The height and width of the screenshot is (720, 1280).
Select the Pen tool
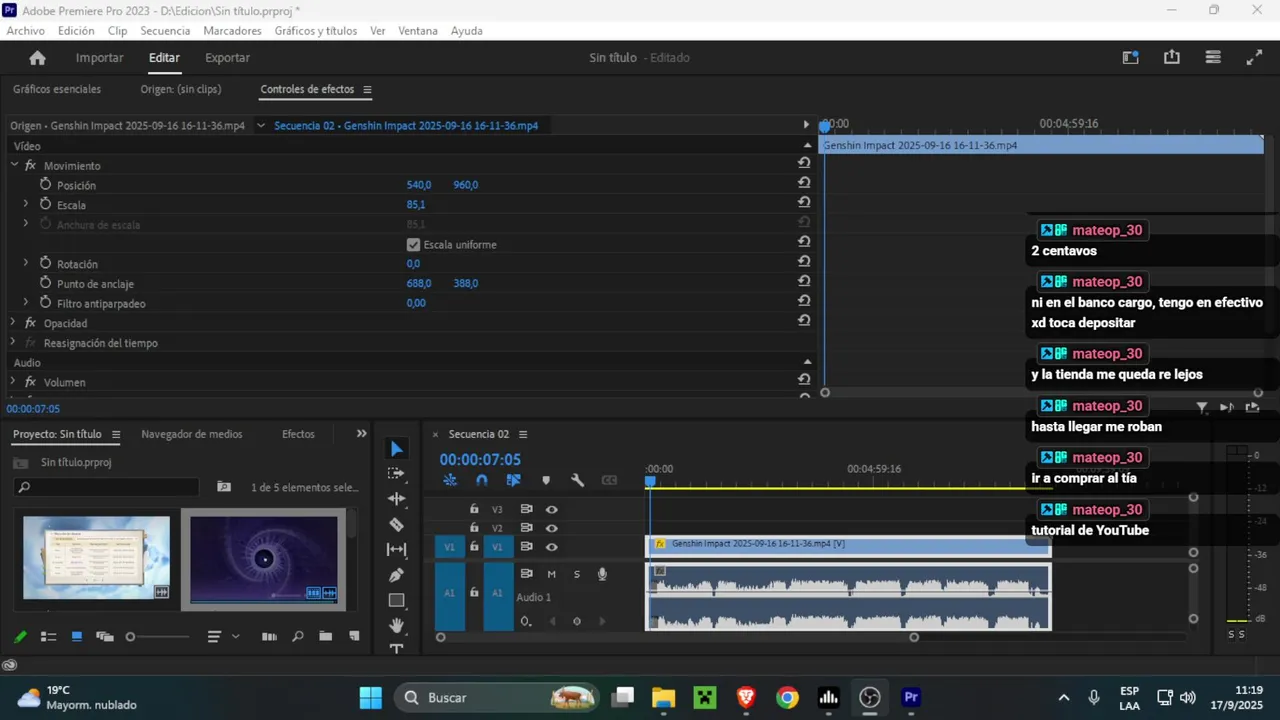[397, 575]
